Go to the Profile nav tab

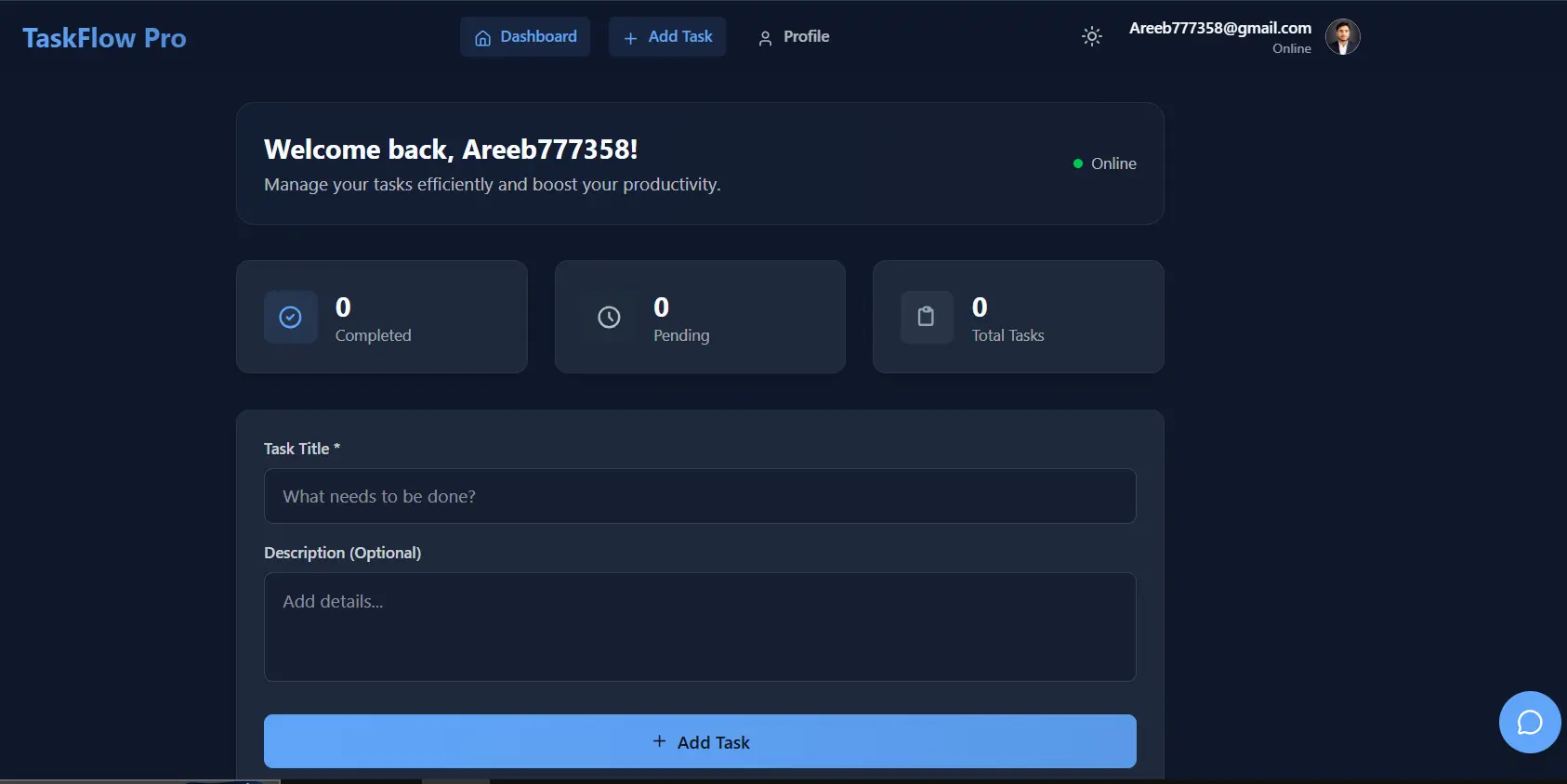(x=794, y=37)
